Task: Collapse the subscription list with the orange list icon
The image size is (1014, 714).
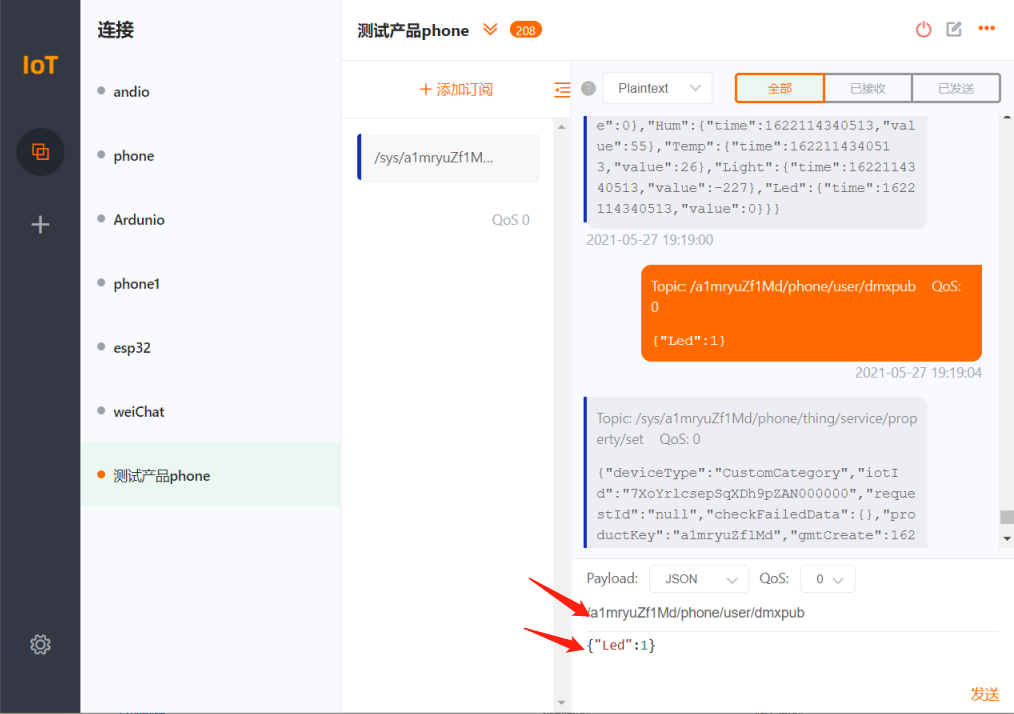Action: coord(562,90)
